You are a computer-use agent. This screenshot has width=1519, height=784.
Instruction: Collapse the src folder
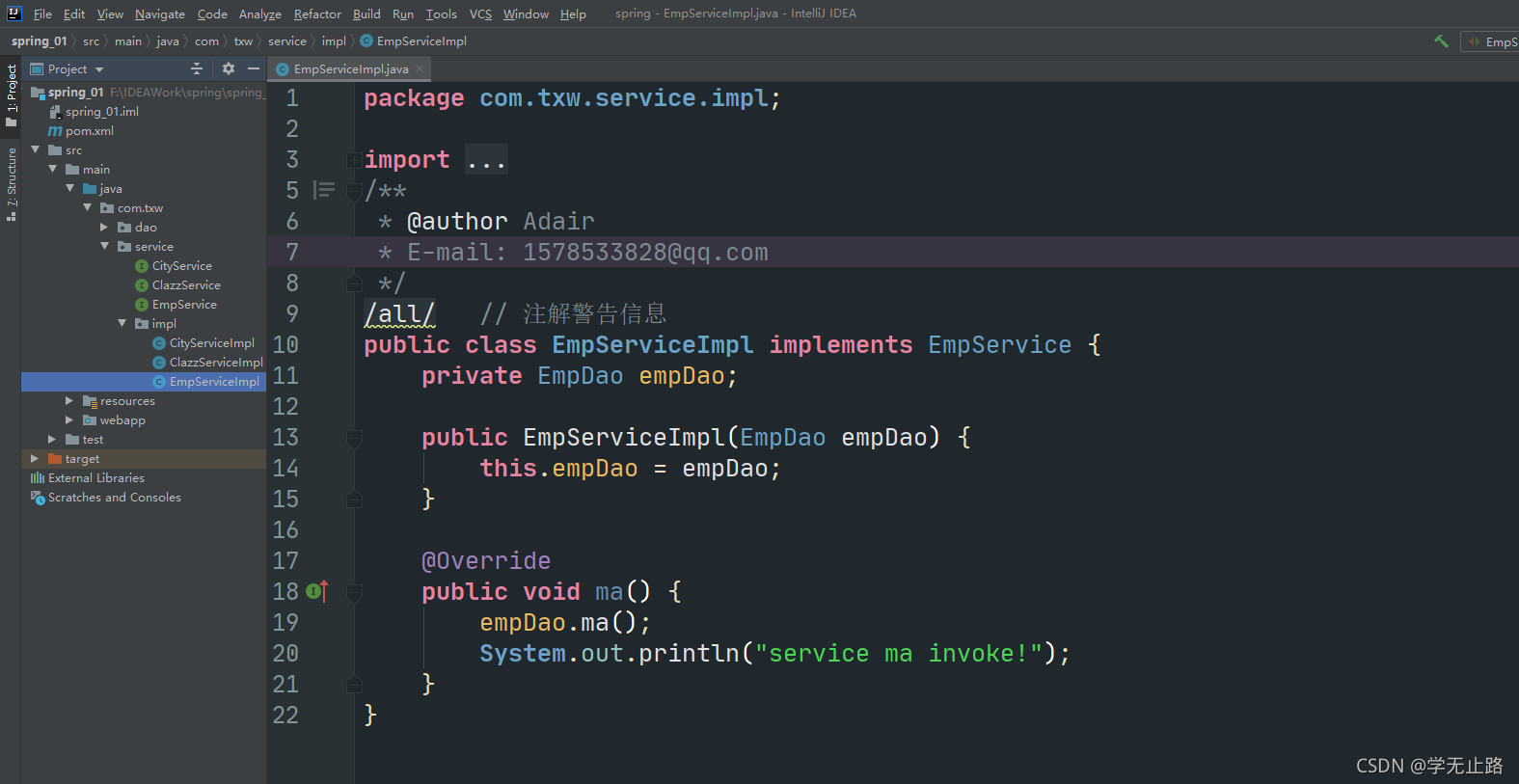36,149
